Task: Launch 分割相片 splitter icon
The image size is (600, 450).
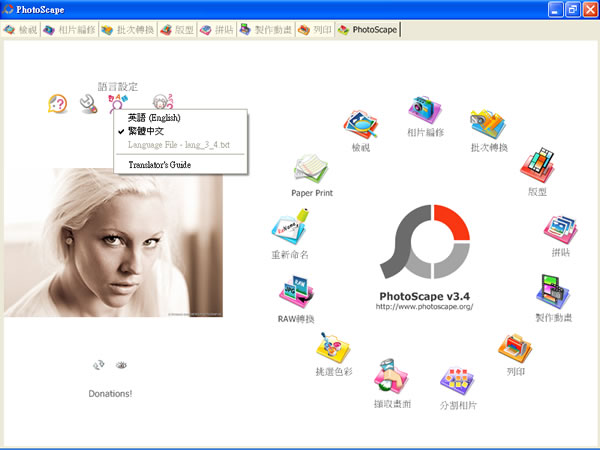Action: (458, 382)
